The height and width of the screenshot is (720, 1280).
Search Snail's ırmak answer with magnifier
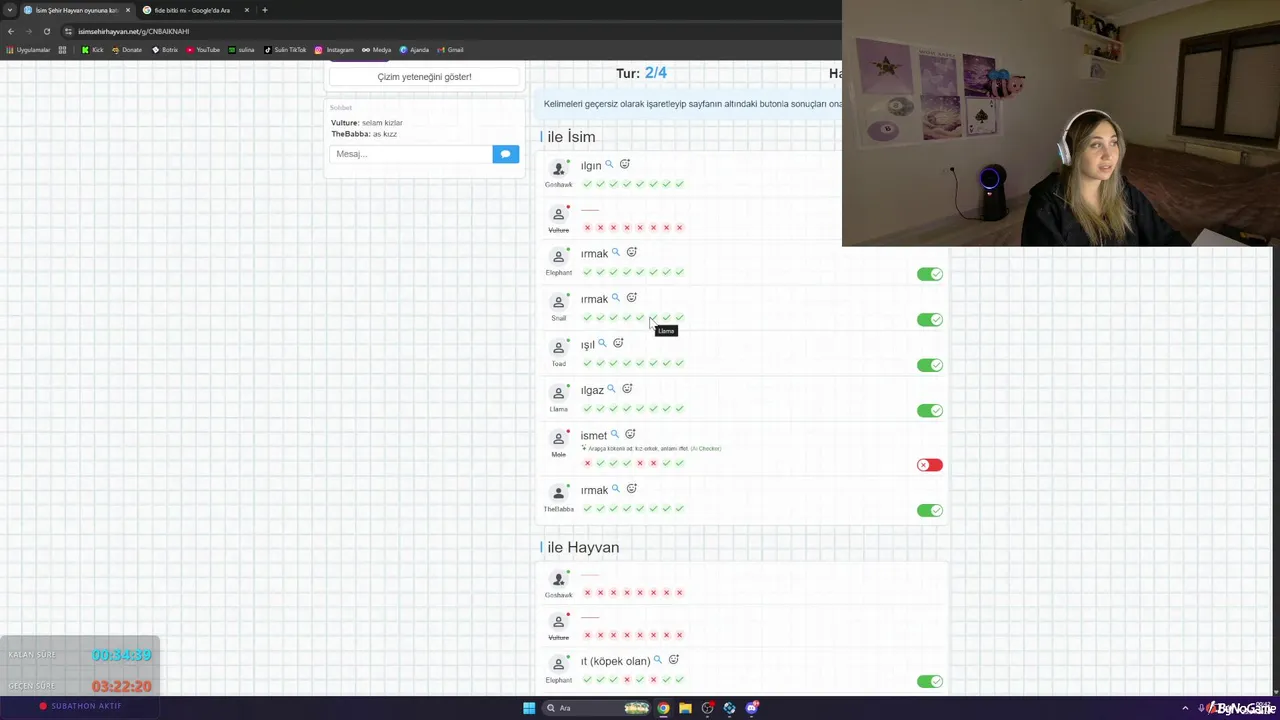coord(616,298)
